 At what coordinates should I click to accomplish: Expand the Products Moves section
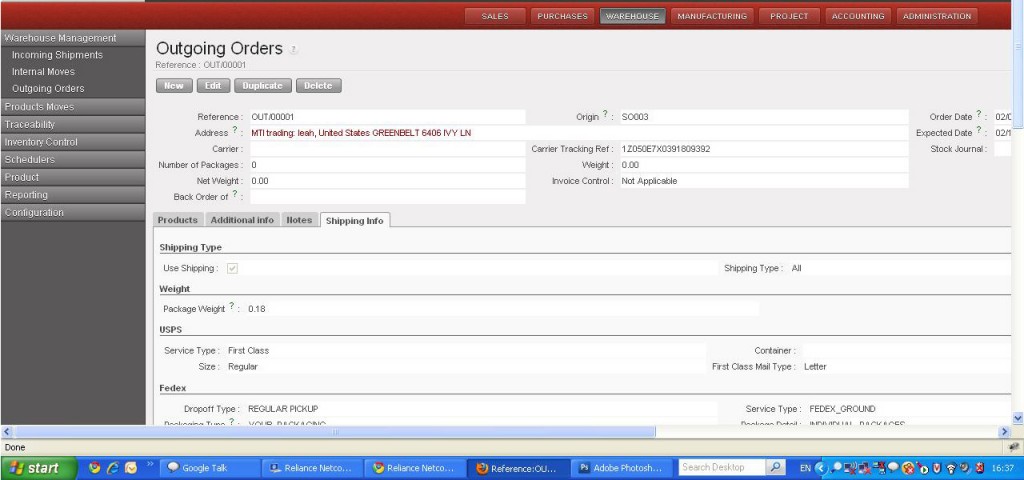[72, 106]
